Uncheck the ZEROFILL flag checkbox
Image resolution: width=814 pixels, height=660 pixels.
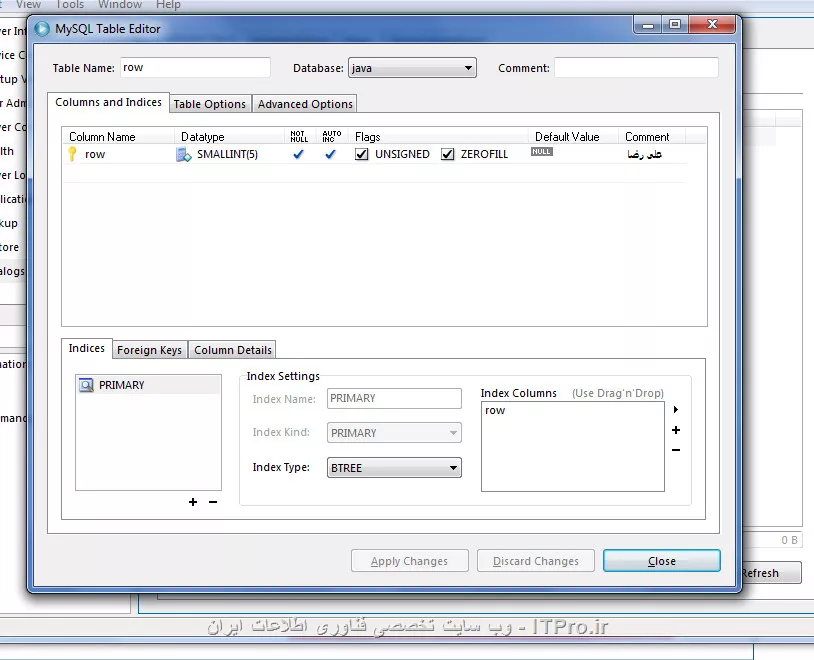[x=447, y=154]
